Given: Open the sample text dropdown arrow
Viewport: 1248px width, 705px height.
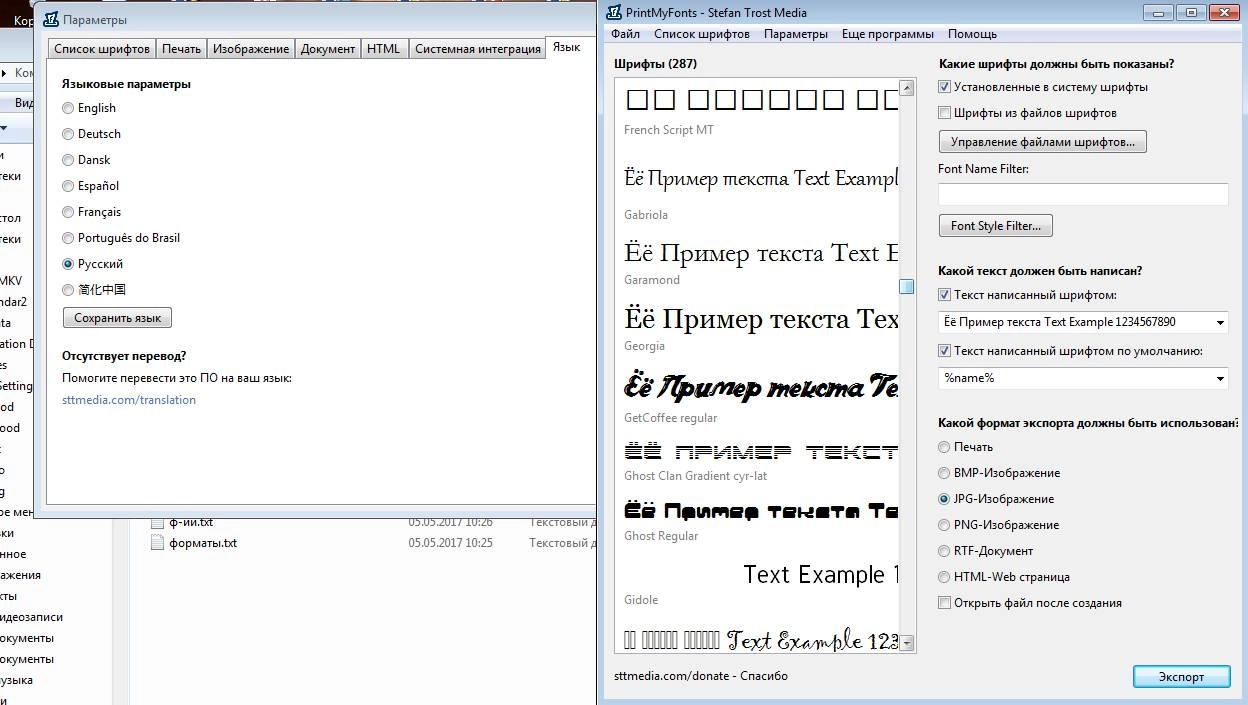Looking at the screenshot, I should click(1220, 323).
